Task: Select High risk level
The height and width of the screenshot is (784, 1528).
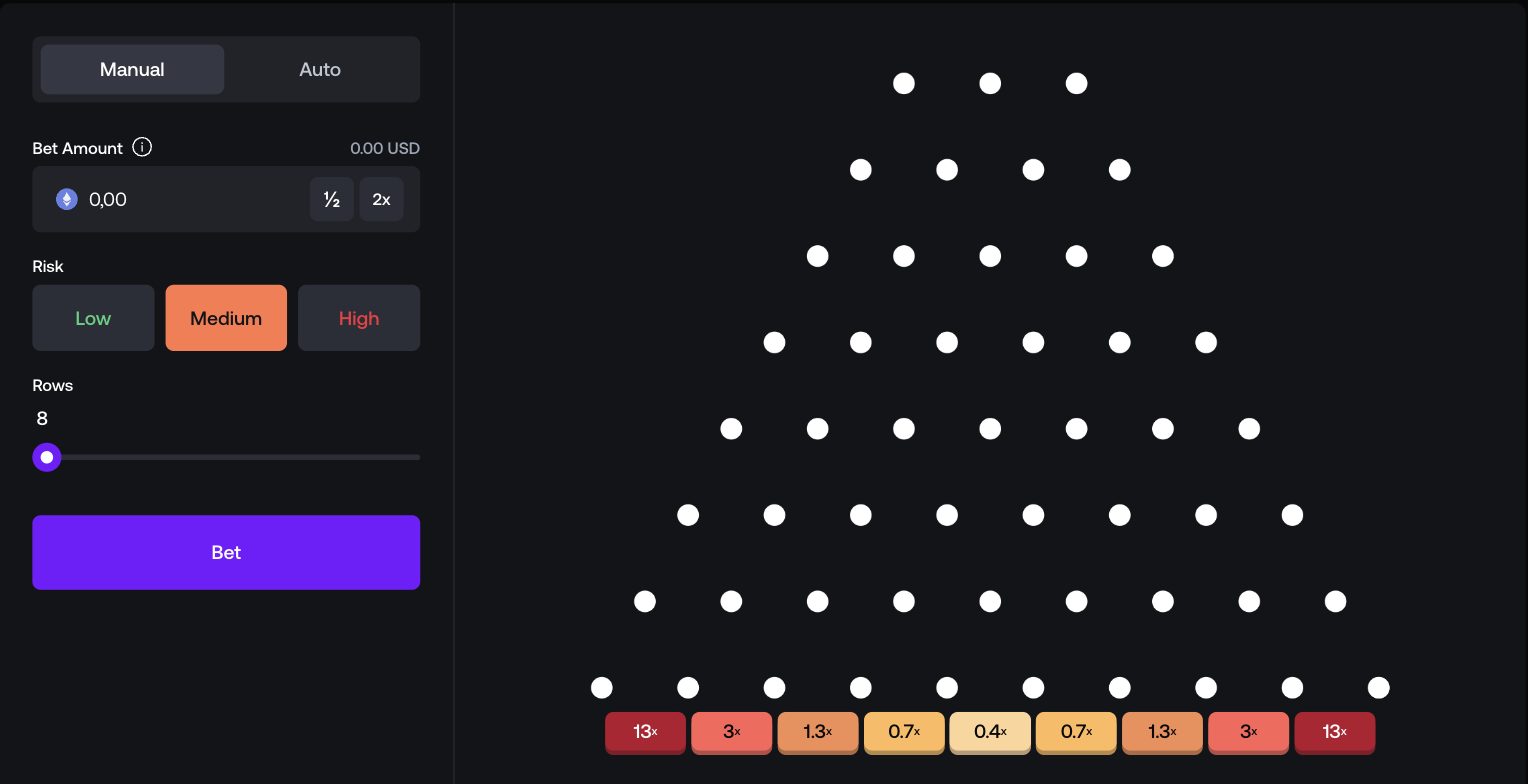Action: click(x=359, y=318)
